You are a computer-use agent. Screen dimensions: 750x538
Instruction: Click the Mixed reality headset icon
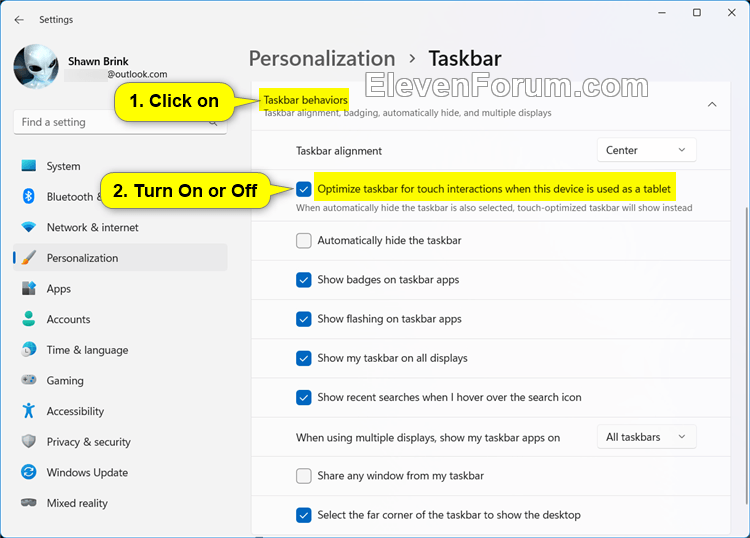pyautogui.click(x=29, y=503)
